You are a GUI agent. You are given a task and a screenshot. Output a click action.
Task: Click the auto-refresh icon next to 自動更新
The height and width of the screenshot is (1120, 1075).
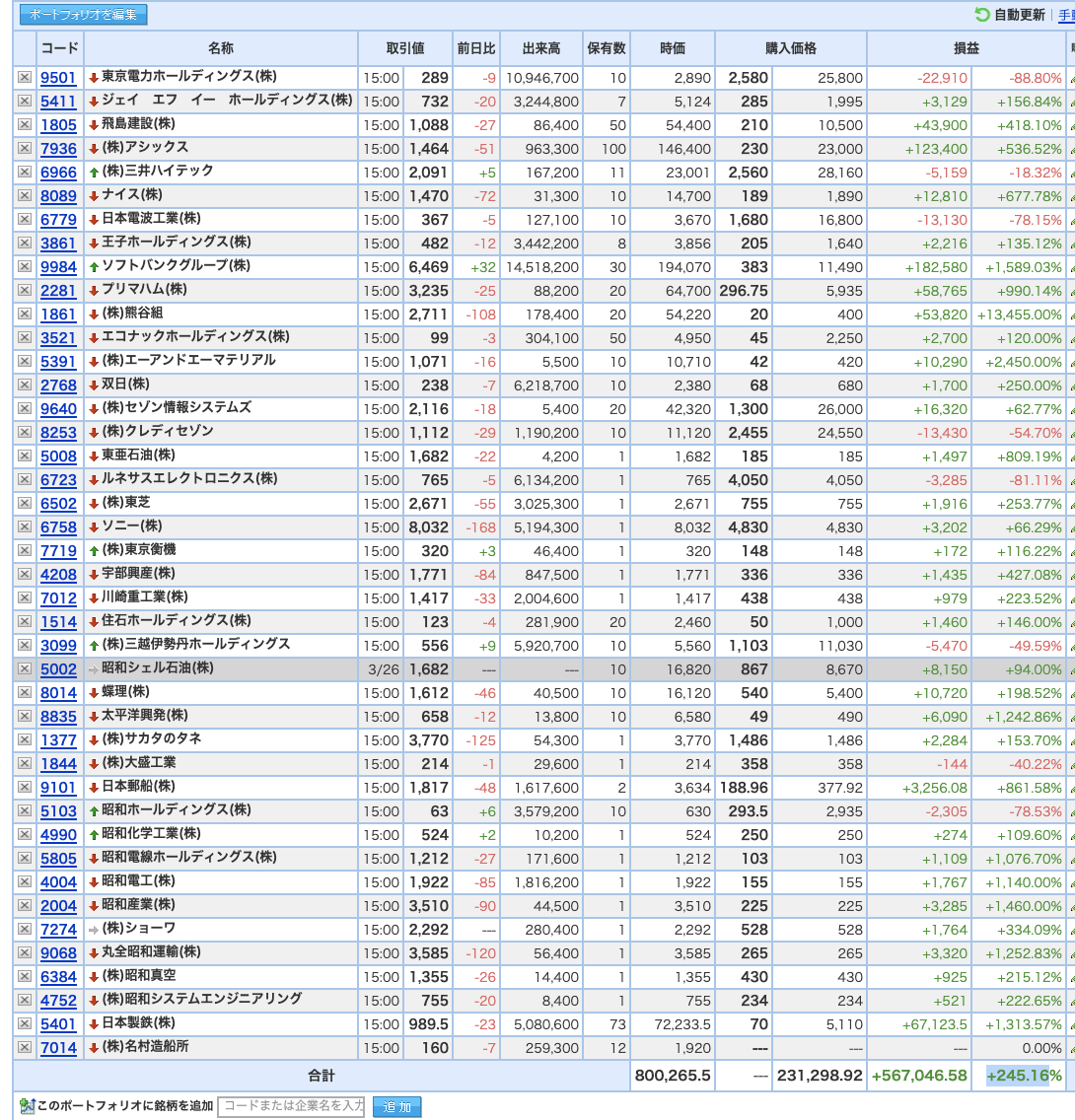[982, 14]
